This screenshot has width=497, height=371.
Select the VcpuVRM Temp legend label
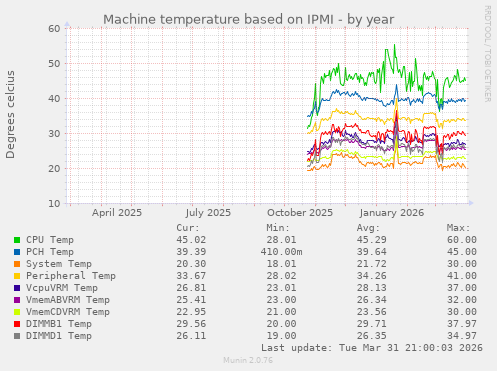click(x=62, y=288)
